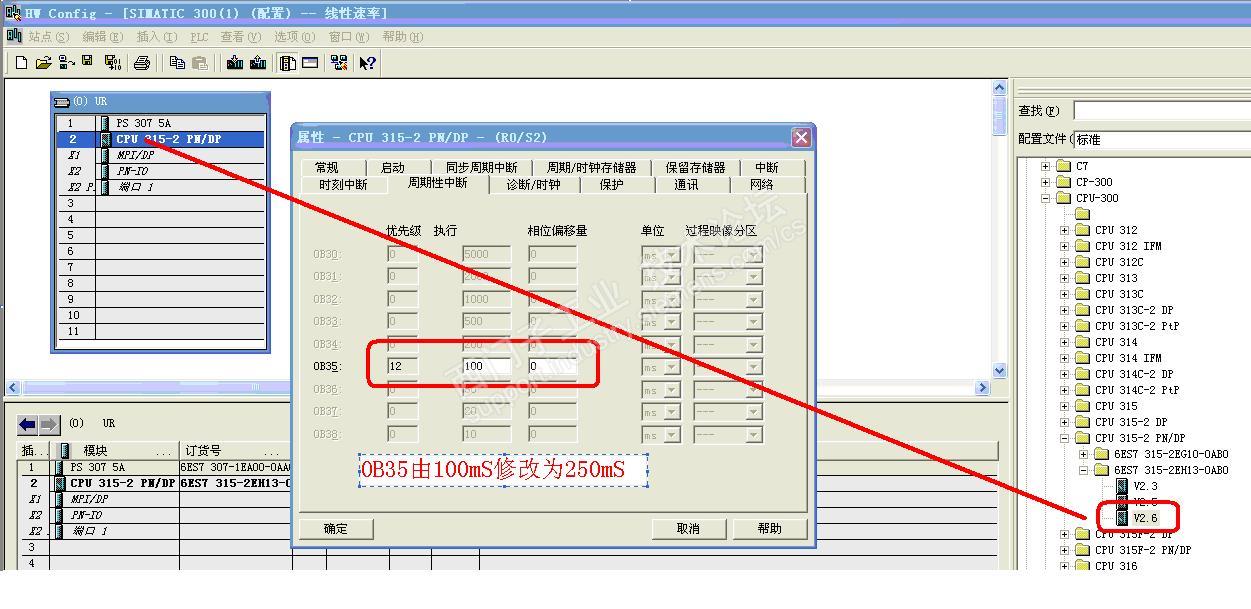Open the 选项 menu
The height and width of the screenshot is (609, 1251).
294,37
